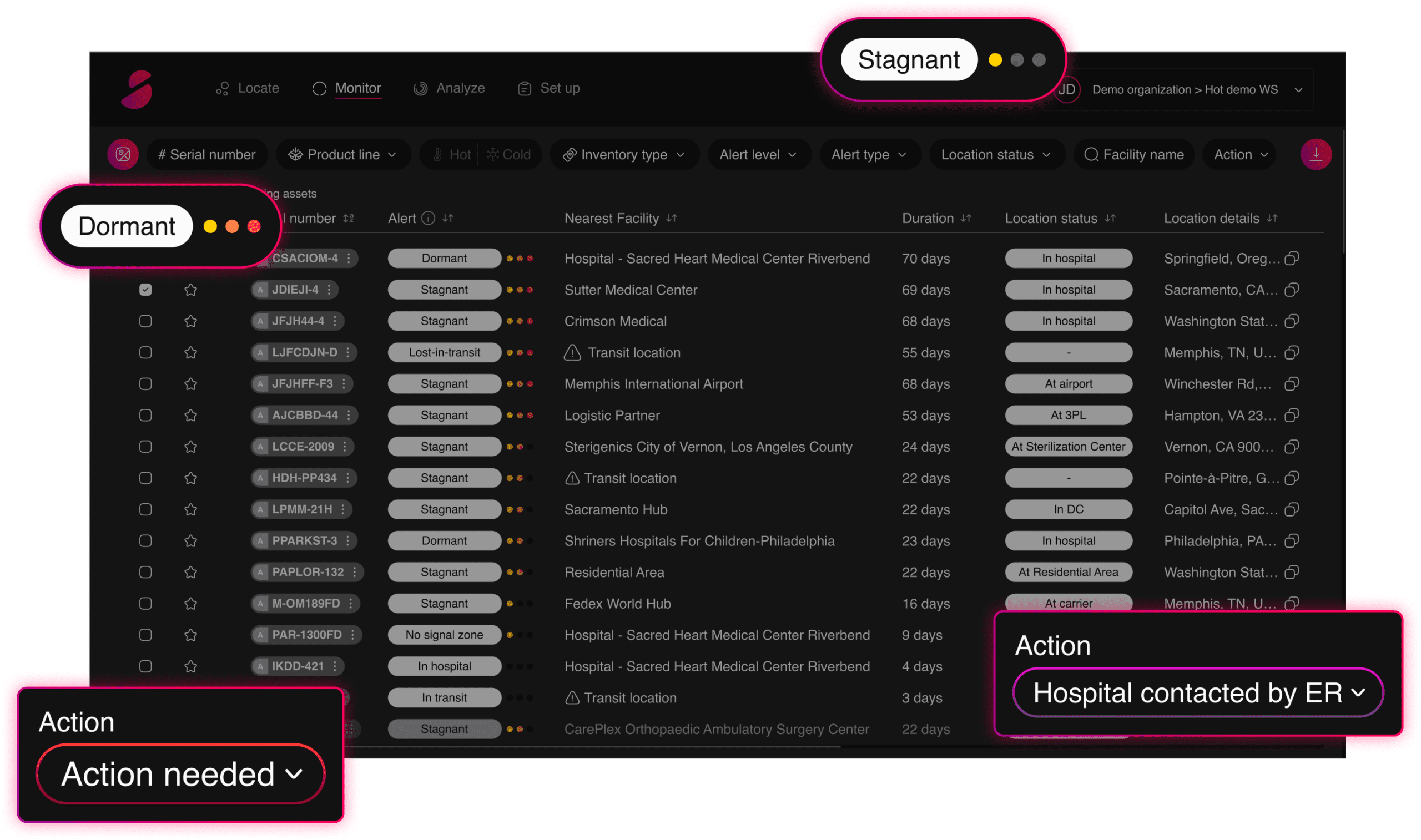Uncheck the JDIEJI-4 row checkbox
Image resolution: width=1421 pixels, height=840 pixels.
[x=145, y=290]
